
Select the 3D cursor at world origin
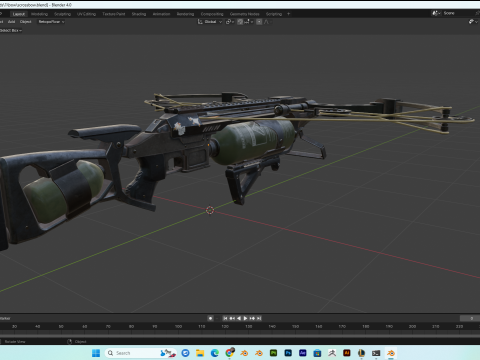pos(210,210)
